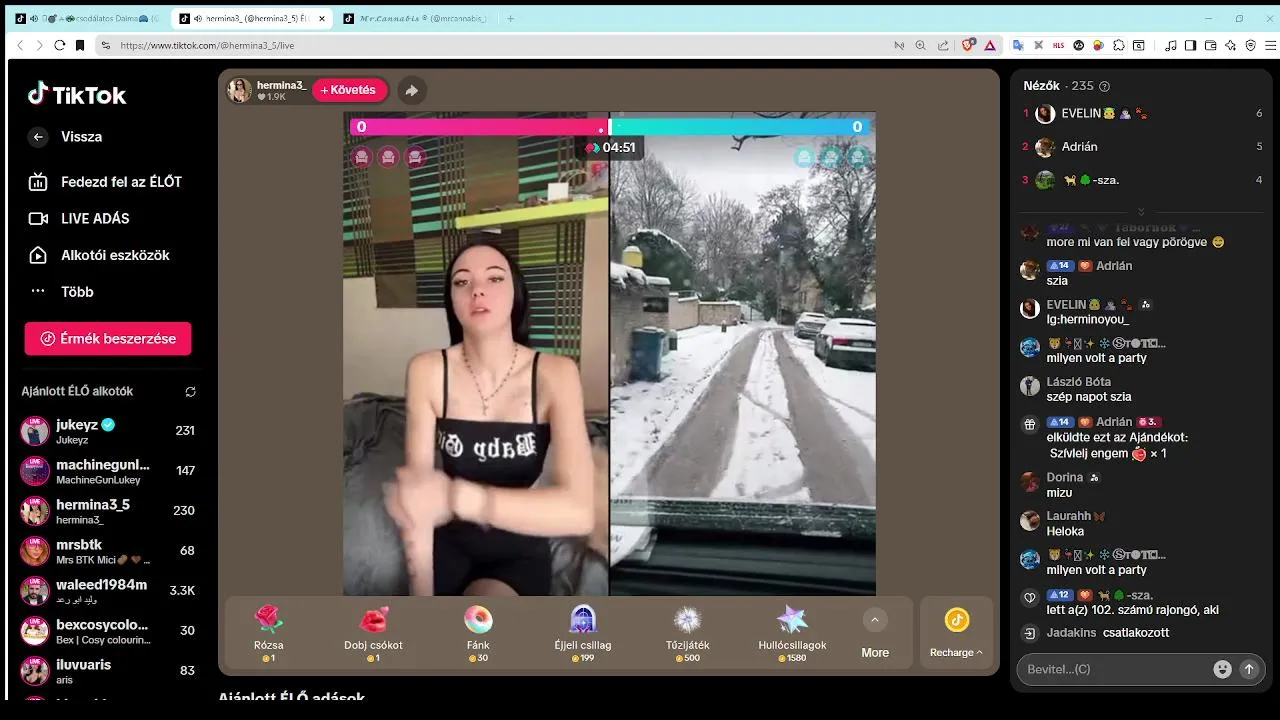Switch to the csodálatos Daima browser tab
The width and height of the screenshot is (1280, 720).
pyautogui.click(x=86, y=18)
